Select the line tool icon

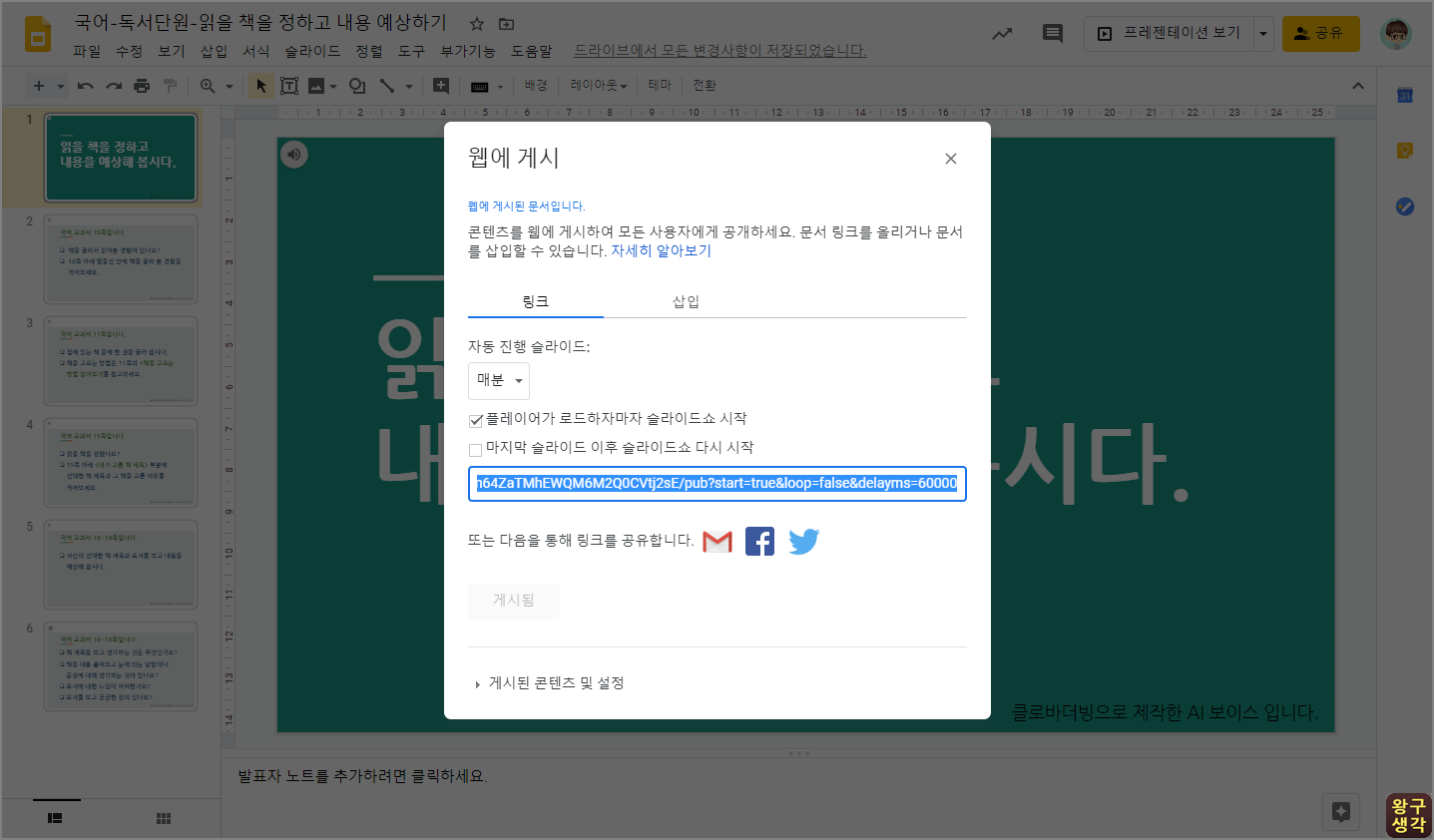click(x=387, y=86)
